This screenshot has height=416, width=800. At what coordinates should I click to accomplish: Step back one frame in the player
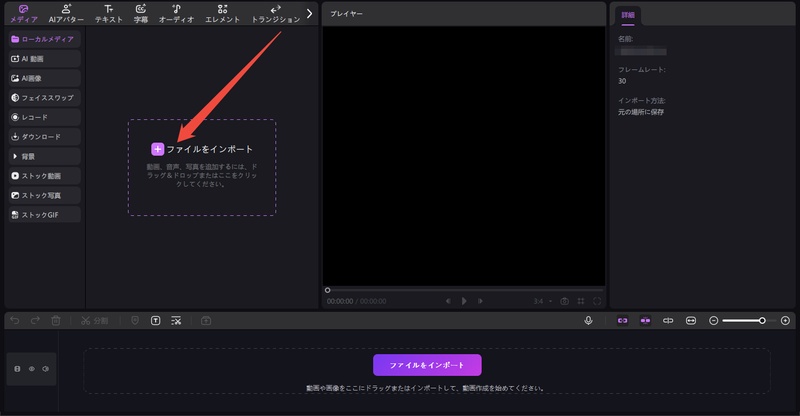448,301
